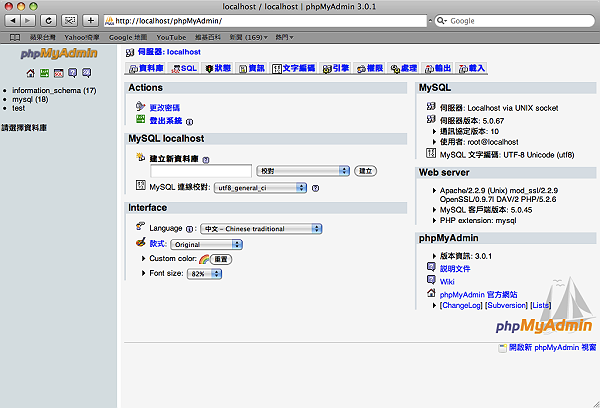Open the SQL documentation icon in sidebar
This screenshot has width=600, height=408.
[x=87, y=73]
